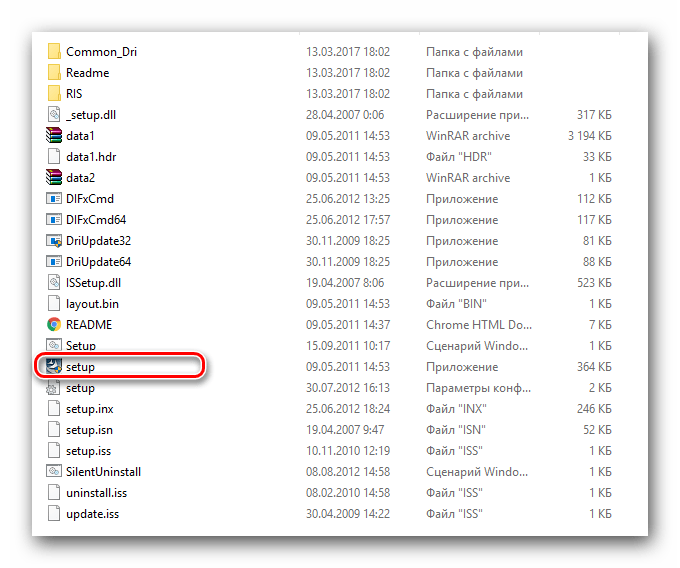Screen dimensions: 680x568
Task: Click the update.iss file icon
Action: (x=54, y=513)
